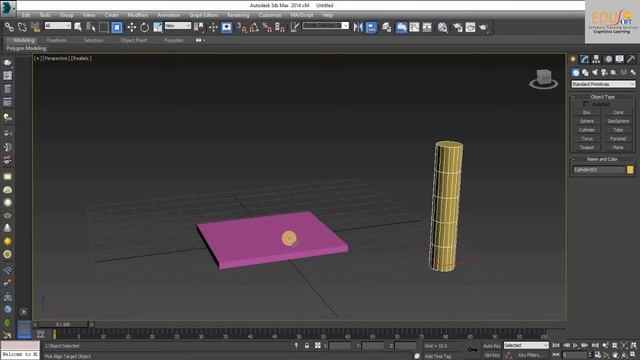Screen dimensions: 640x360
Task: Click the Bind to Space Warp tool
Action: point(36,27)
